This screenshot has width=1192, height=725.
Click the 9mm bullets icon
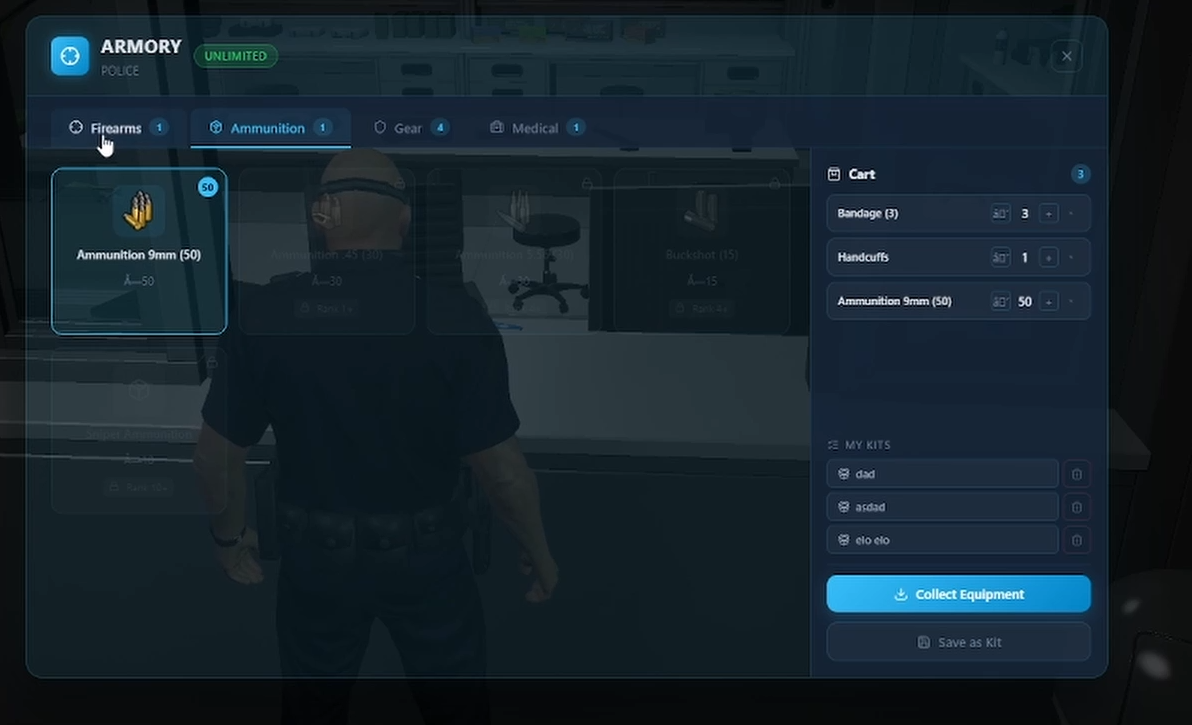(139, 211)
